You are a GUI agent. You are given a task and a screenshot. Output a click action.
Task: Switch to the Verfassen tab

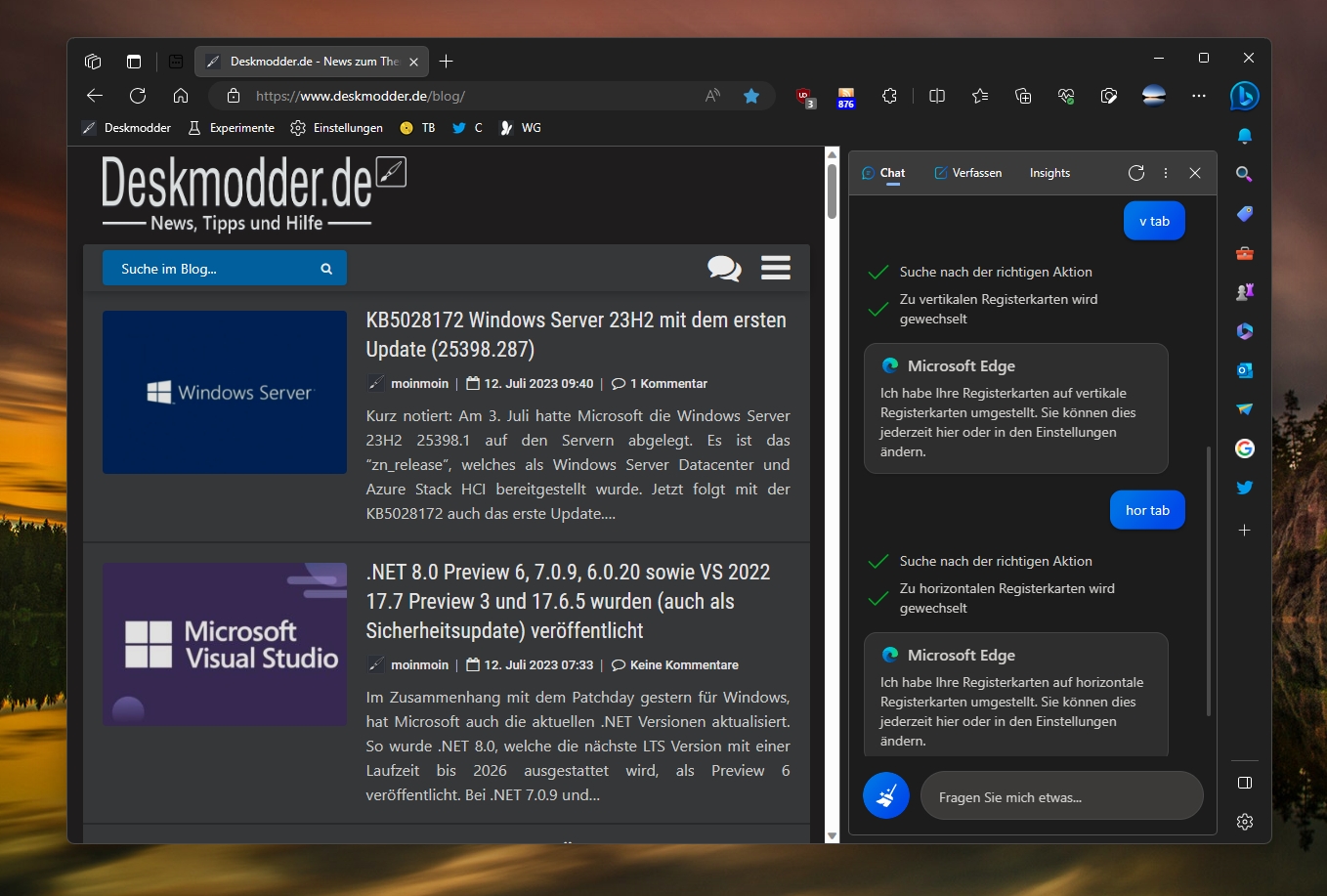click(967, 173)
